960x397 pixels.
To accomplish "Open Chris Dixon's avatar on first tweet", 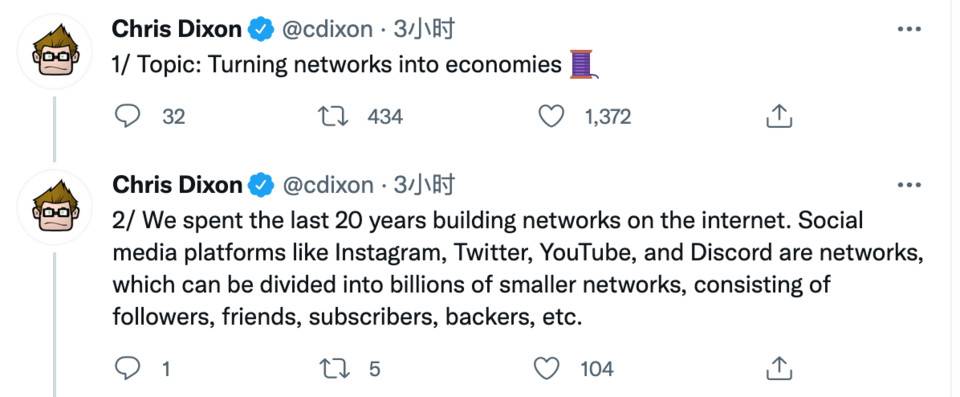I will 55,51.
